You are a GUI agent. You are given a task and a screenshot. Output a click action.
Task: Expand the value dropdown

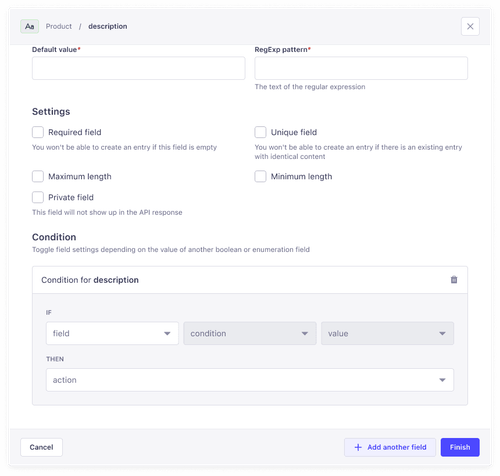pos(387,333)
